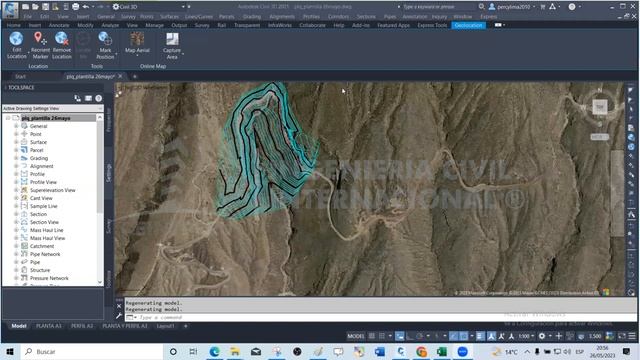Viewport: 640px width, 360px height.
Task: Switch to the Start file tab
Action: [x=20, y=76]
